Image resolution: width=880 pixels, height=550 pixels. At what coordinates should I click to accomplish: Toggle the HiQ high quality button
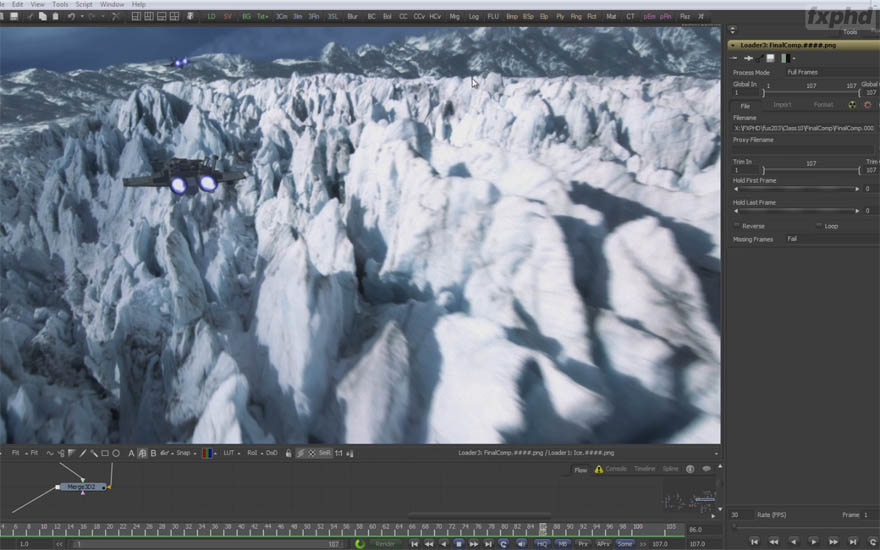point(542,544)
